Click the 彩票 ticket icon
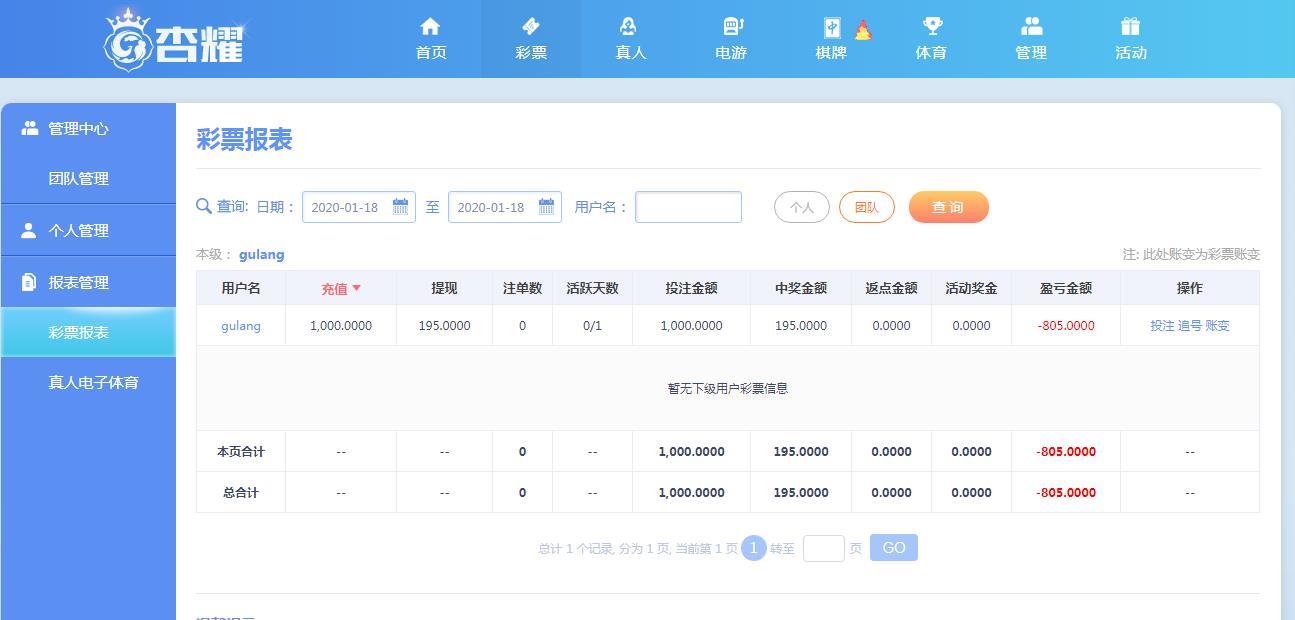 point(531,26)
